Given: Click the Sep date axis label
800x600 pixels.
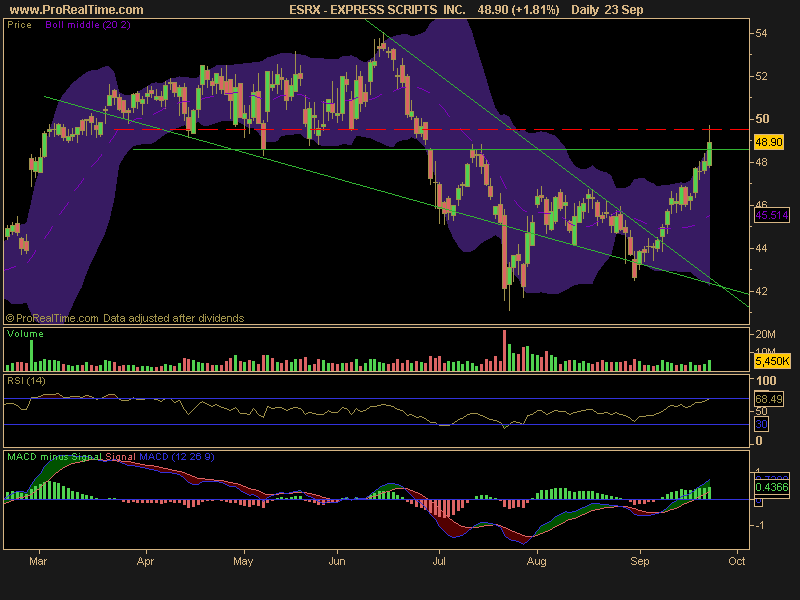Looking at the screenshot, I should click(x=640, y=562).
